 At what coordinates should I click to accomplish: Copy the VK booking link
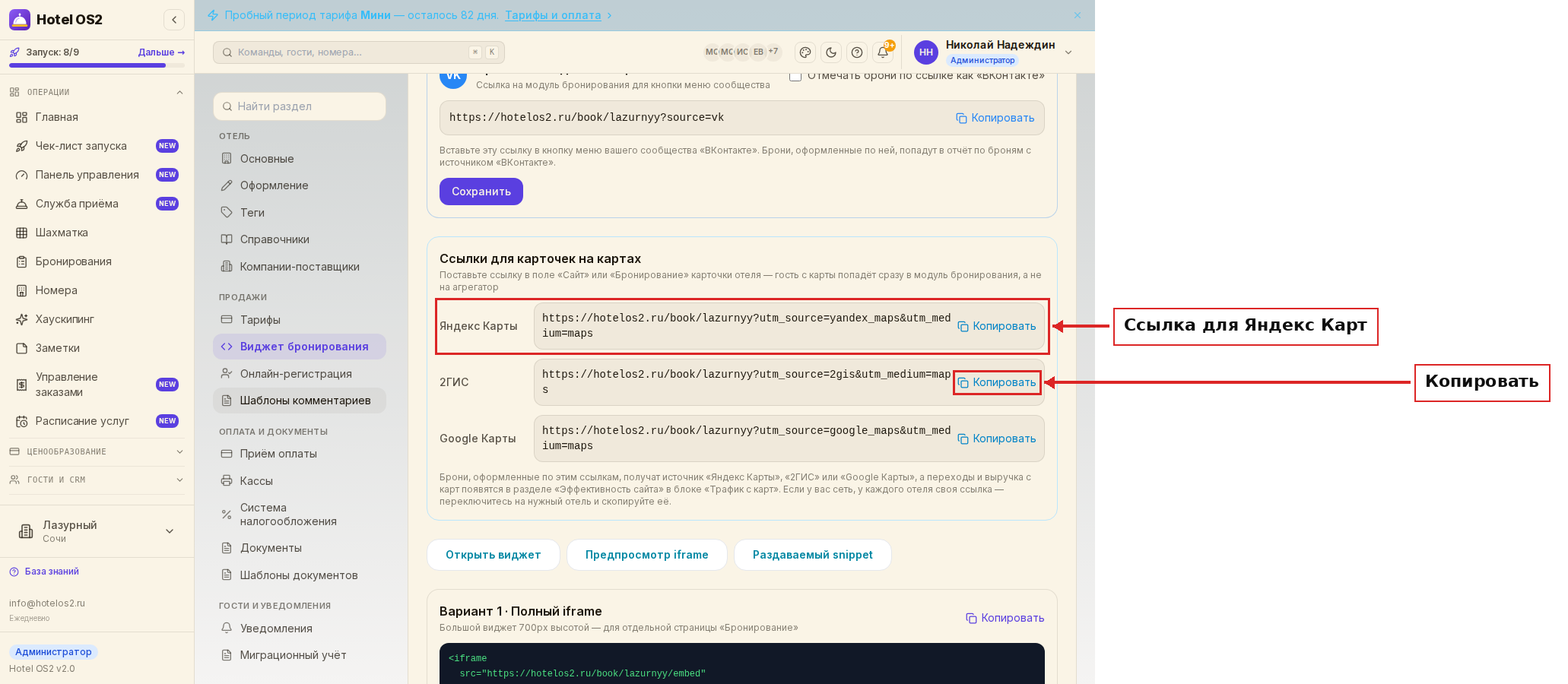point(995,118)
